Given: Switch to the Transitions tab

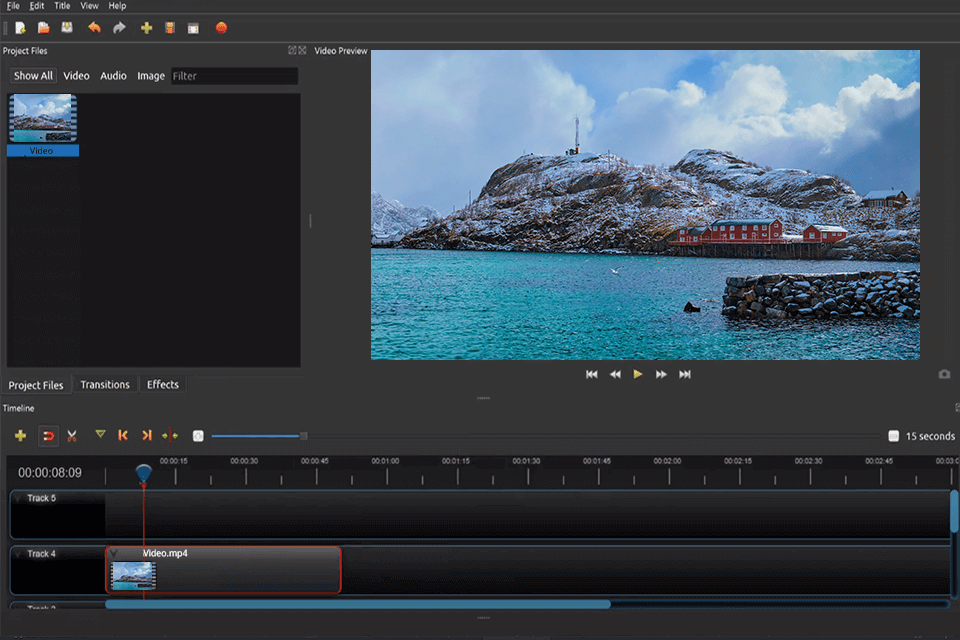Looking at the screenshot, I should coord(105,385).
